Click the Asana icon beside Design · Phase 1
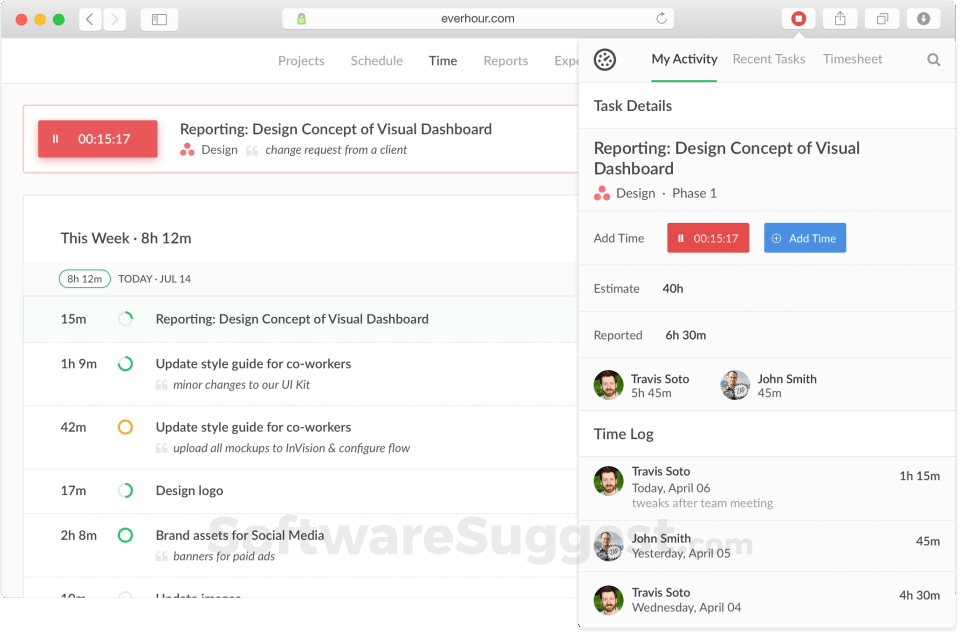This screenshot has width=960, height=634. 602,193
